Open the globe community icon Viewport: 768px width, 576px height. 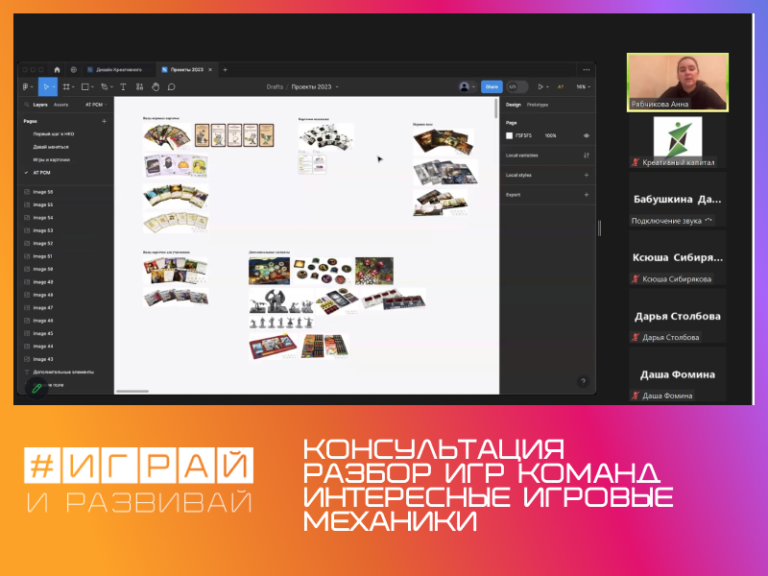73,70
